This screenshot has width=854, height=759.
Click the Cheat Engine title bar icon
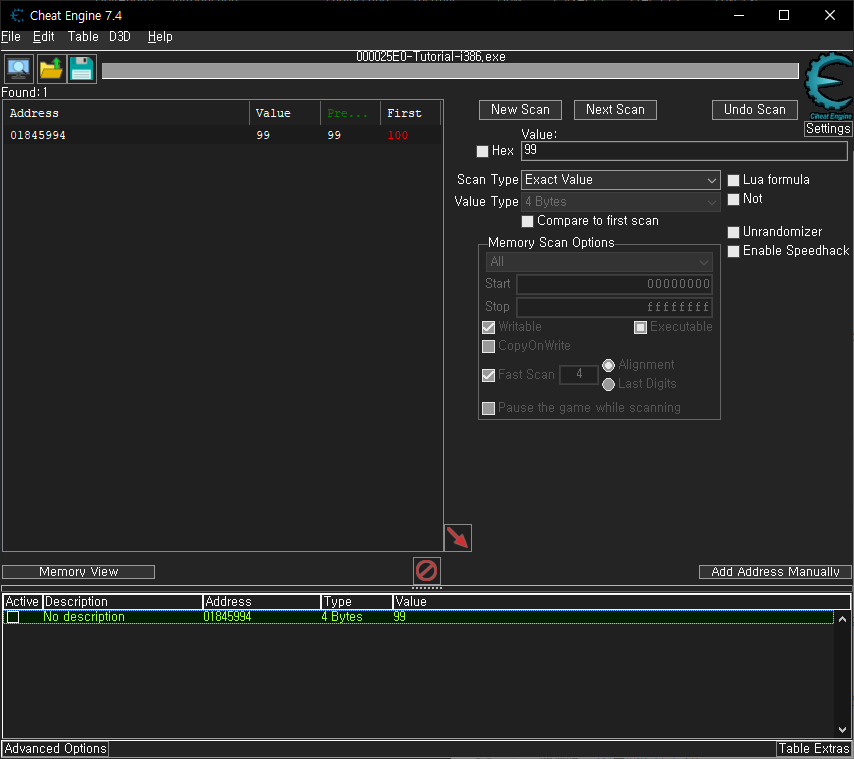(17, 15)
